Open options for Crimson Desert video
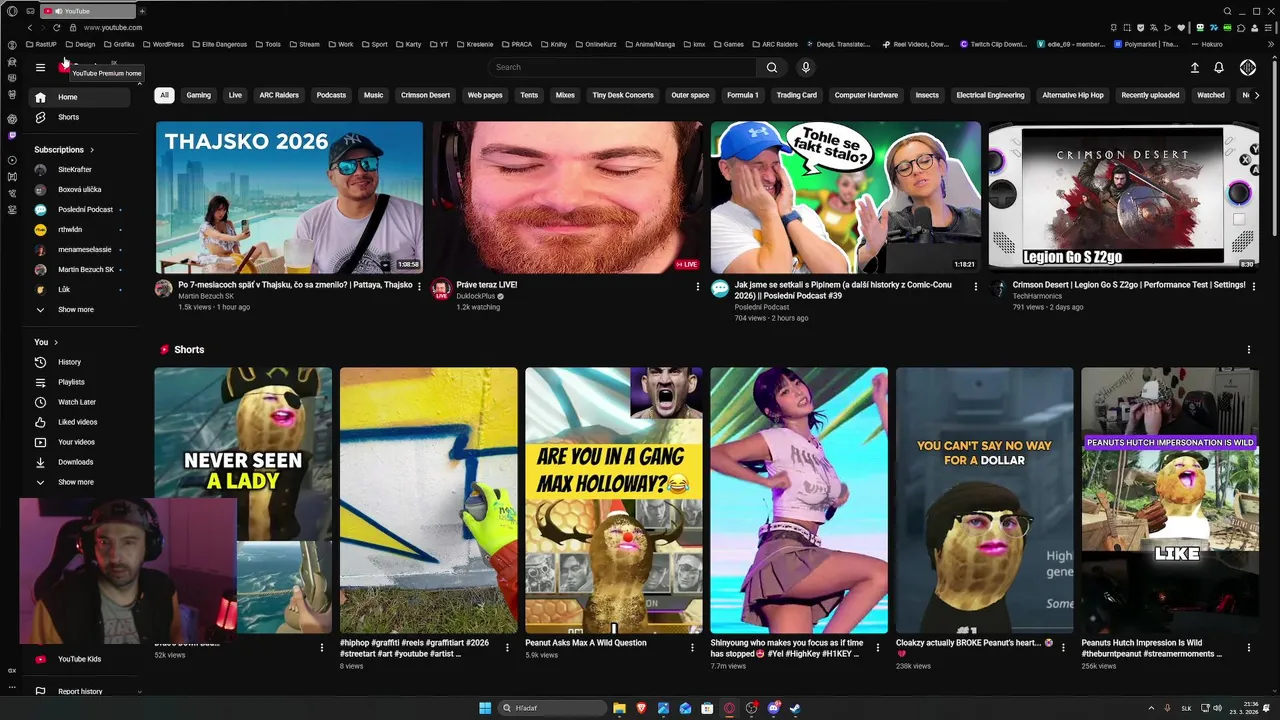This screenshot has width=1280, height=720. [x=1254, y=287]
